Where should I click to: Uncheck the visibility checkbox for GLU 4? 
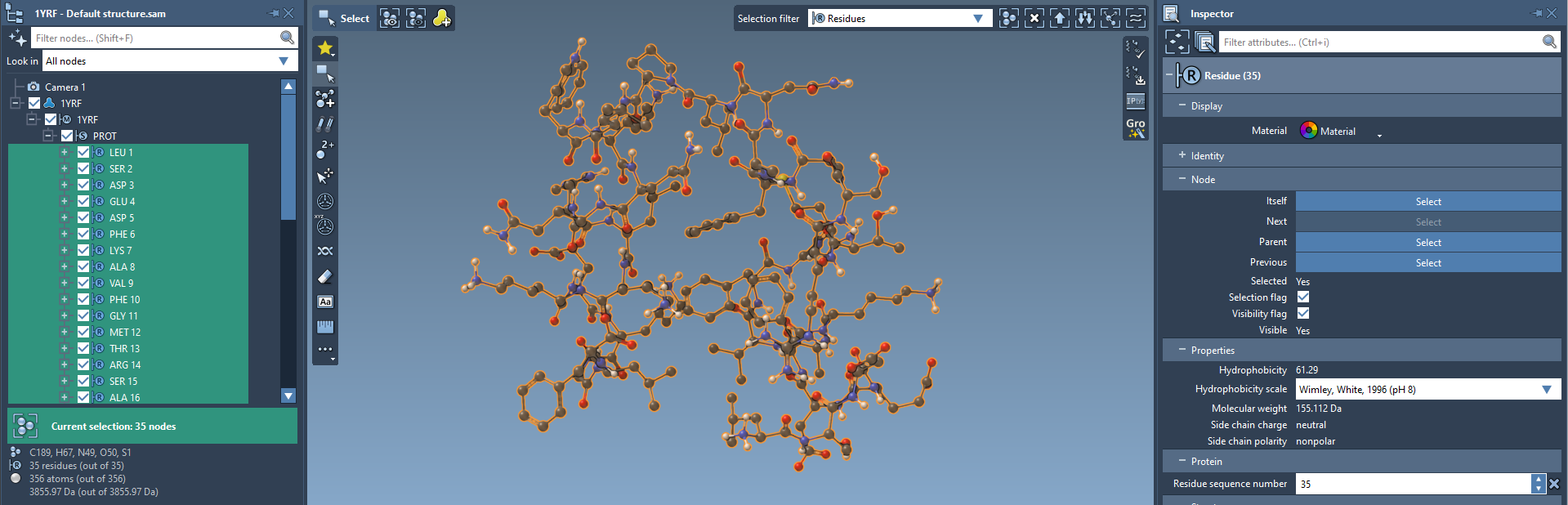[83, 201]
